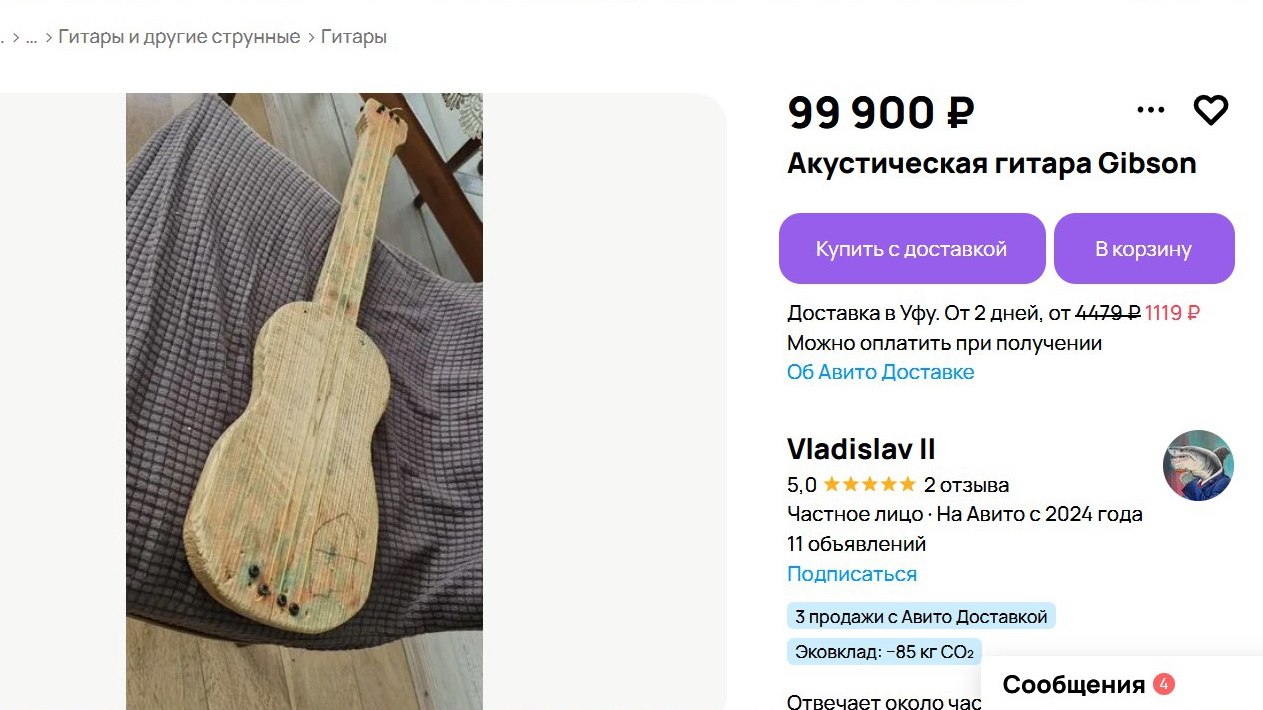
Task: Click Купить с доставкой button
Action: click(912, 249)
